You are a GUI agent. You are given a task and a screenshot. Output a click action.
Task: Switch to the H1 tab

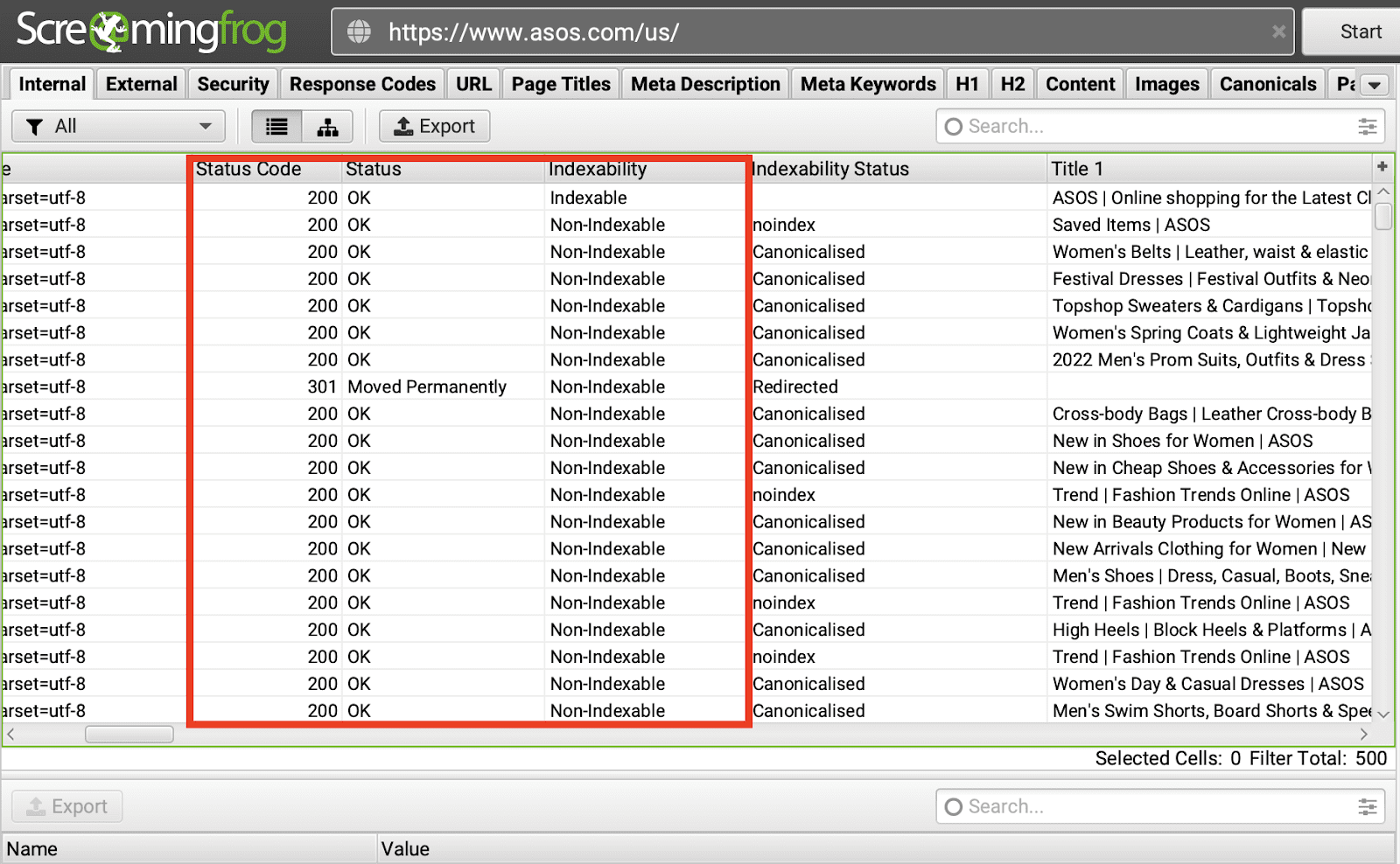[967, 84]
